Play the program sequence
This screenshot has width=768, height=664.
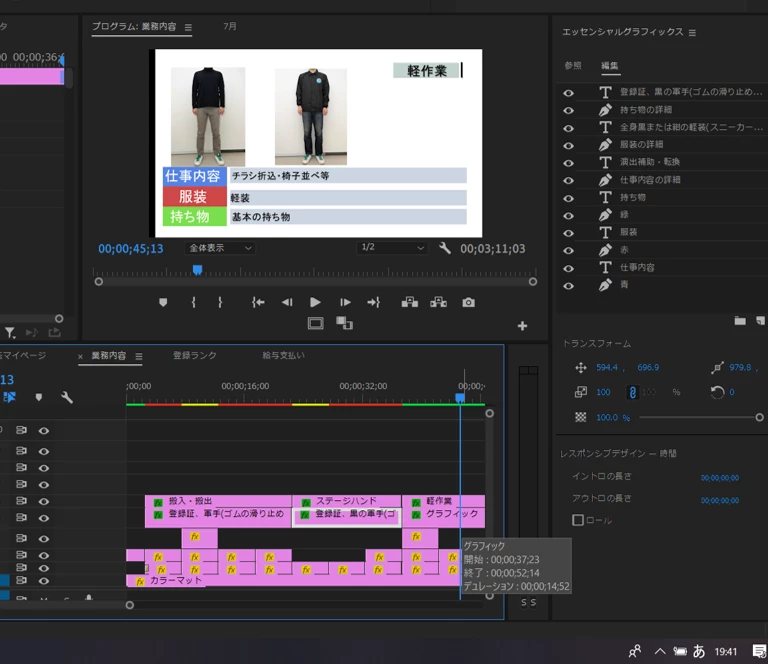pos(315,303)
